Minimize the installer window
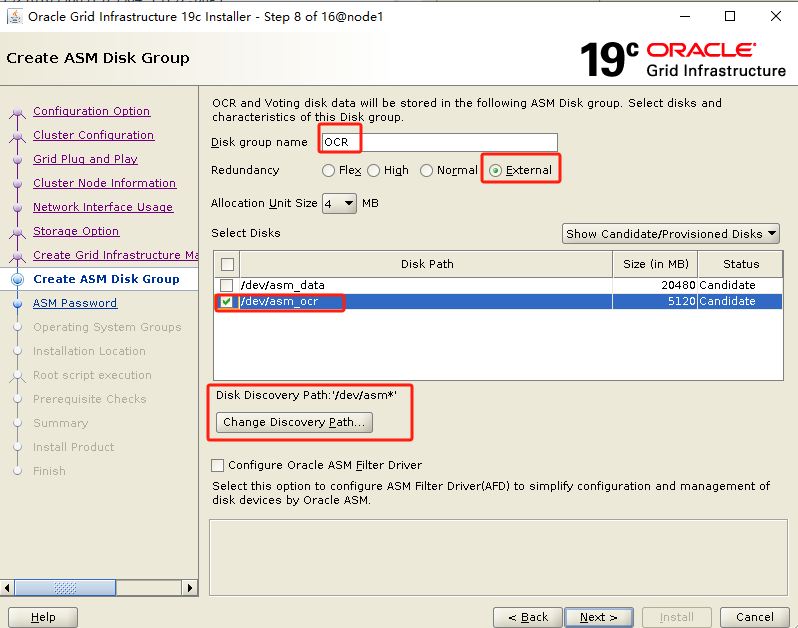Screen dimensions: 798x628 (x=685, y=16)
